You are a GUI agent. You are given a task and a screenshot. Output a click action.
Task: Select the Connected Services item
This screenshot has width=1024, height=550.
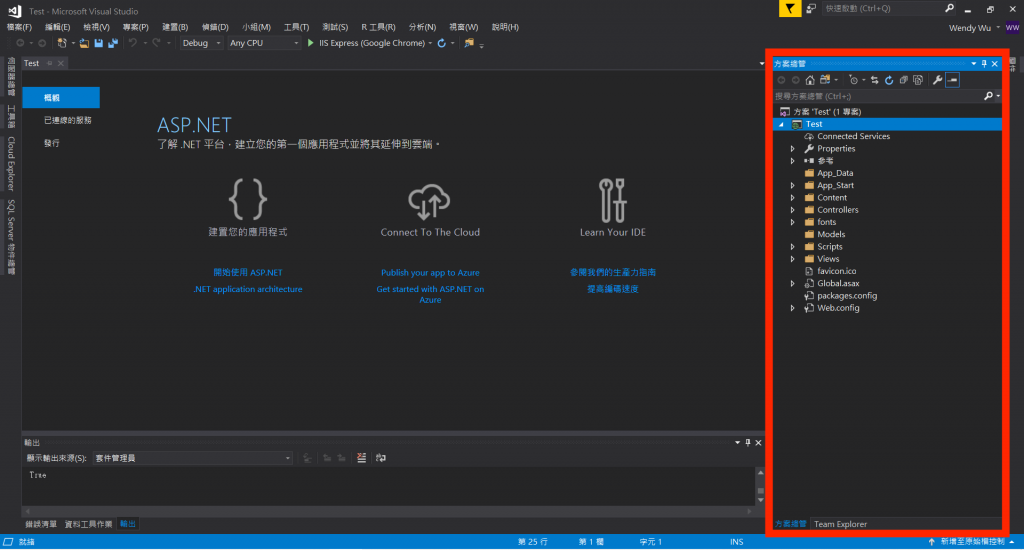(854, 137)
